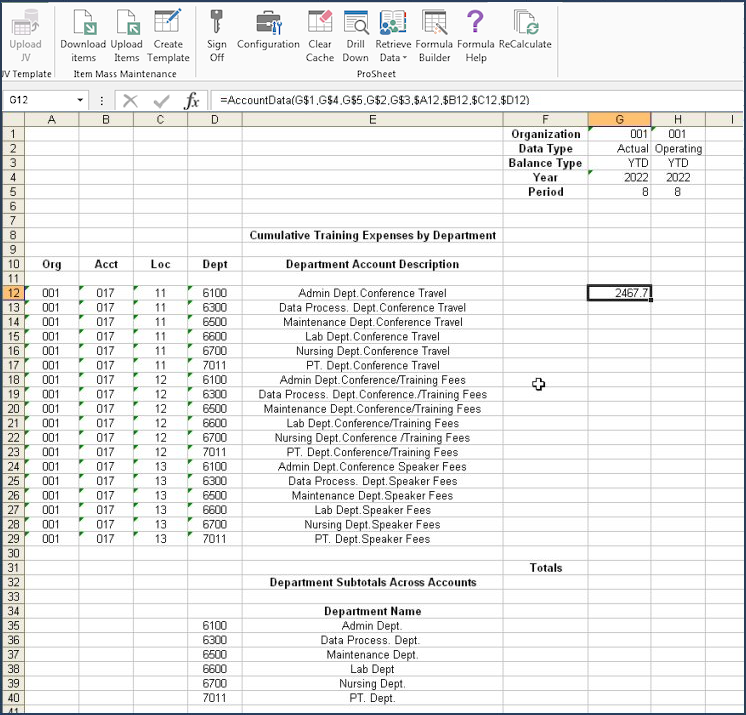Image resolution: width=746 pixels, height=715 pixels.
Task: Select row 31 header
Action: (12, 568)
